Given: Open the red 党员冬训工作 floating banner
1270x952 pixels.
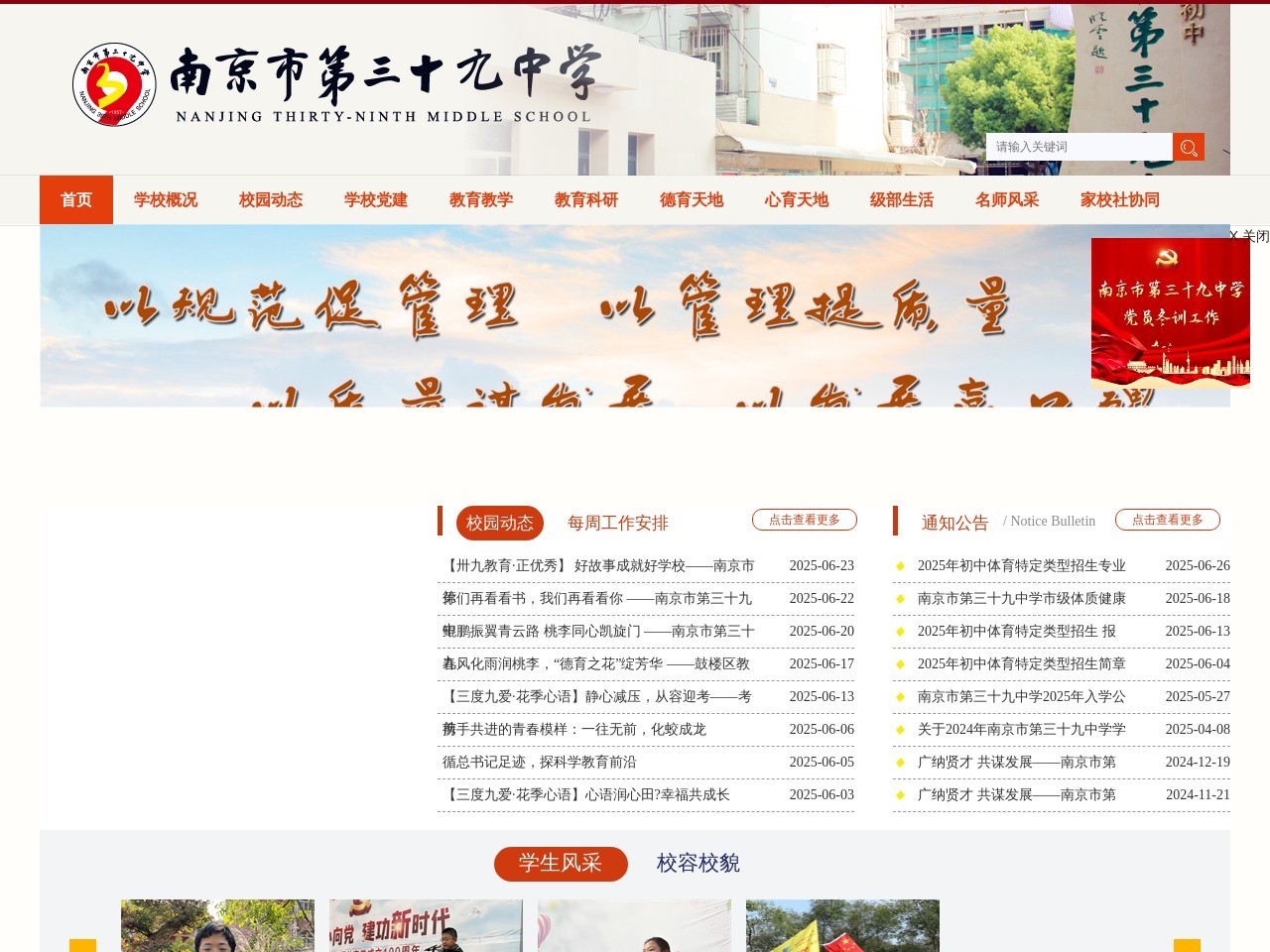Looking at the screenshot, I should [1171, 311].
